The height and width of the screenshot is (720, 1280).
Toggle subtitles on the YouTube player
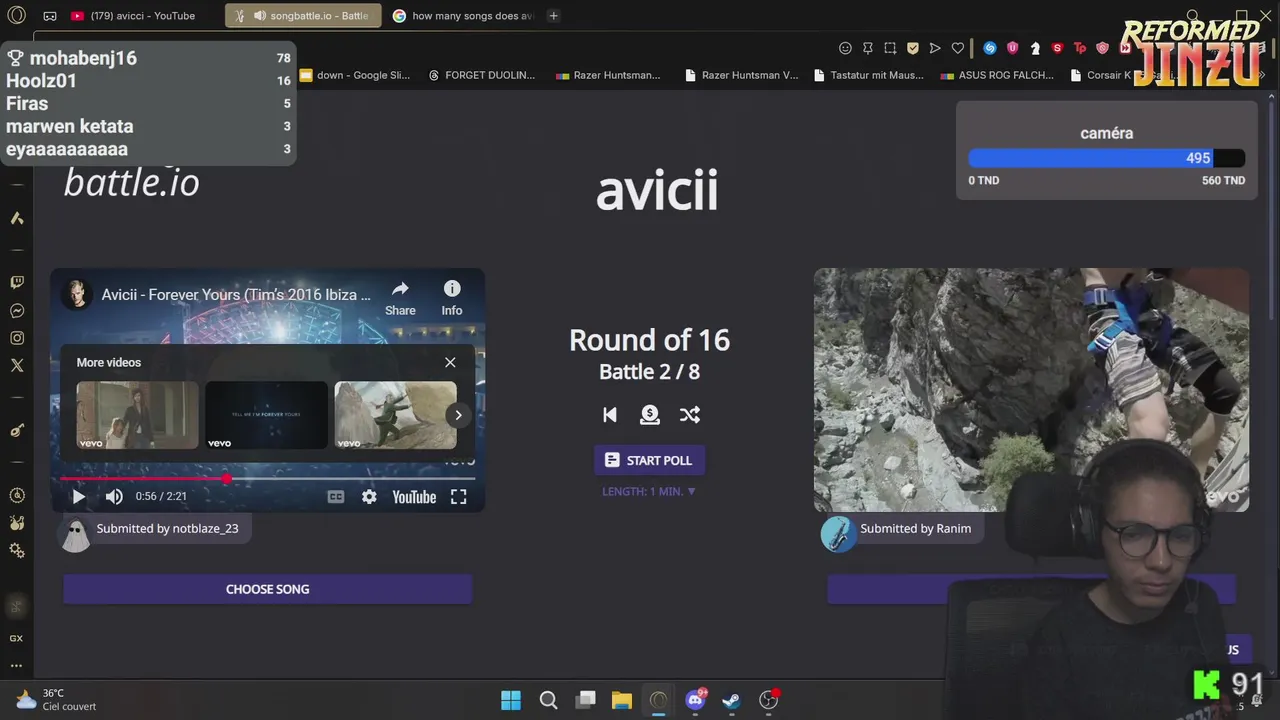coord(336,497)
